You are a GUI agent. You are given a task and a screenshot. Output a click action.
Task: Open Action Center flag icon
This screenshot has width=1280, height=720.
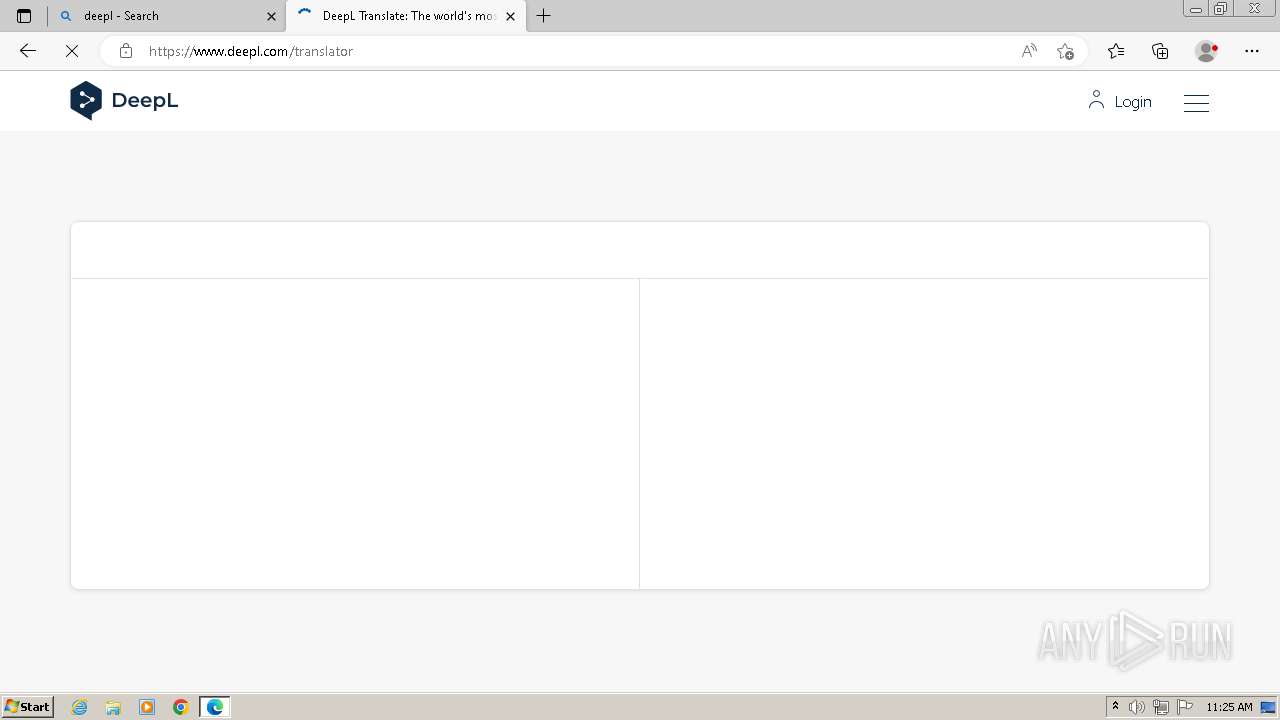coord(1185,707)
